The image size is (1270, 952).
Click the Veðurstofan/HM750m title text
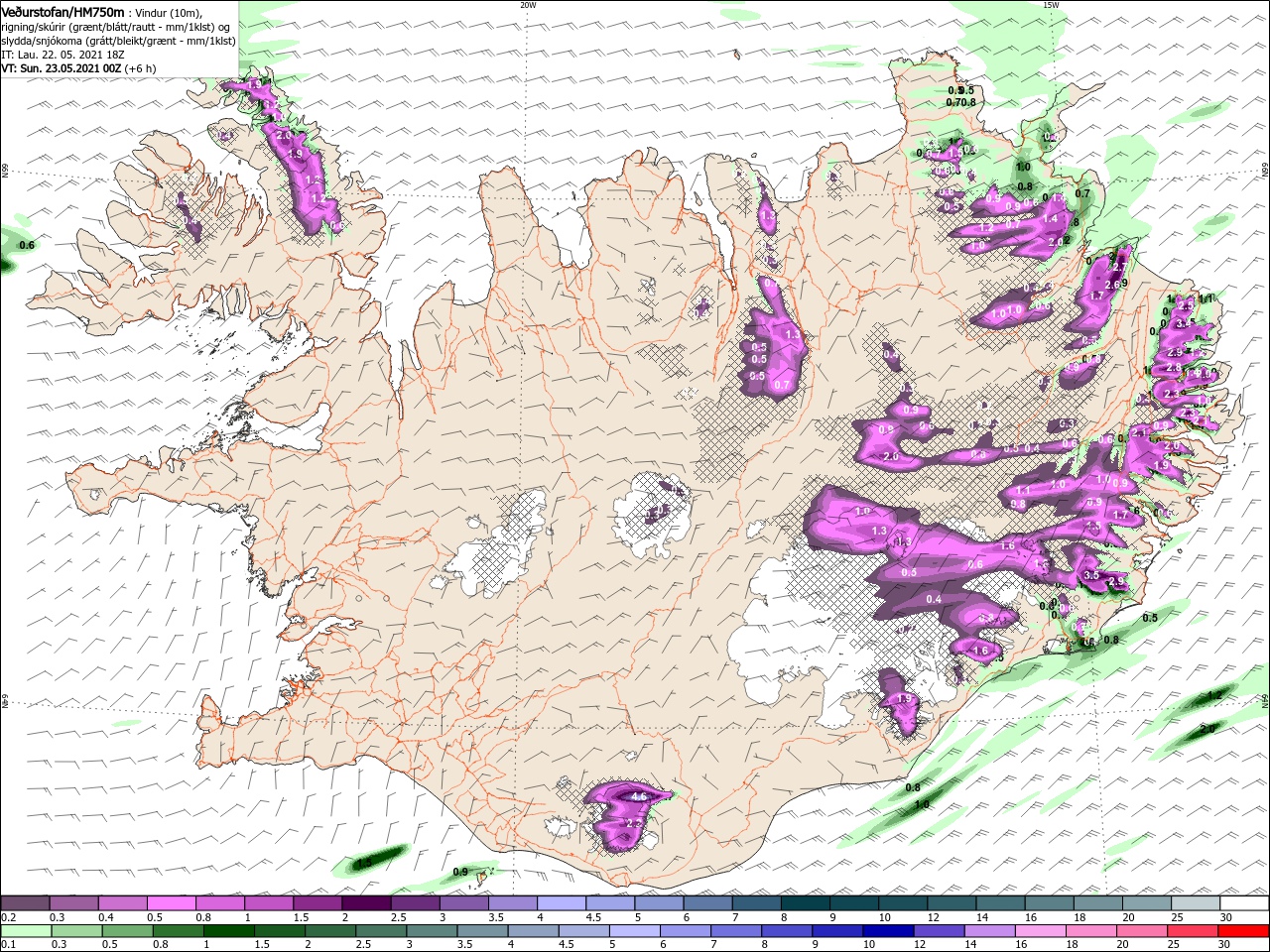[x=63, y=11]
